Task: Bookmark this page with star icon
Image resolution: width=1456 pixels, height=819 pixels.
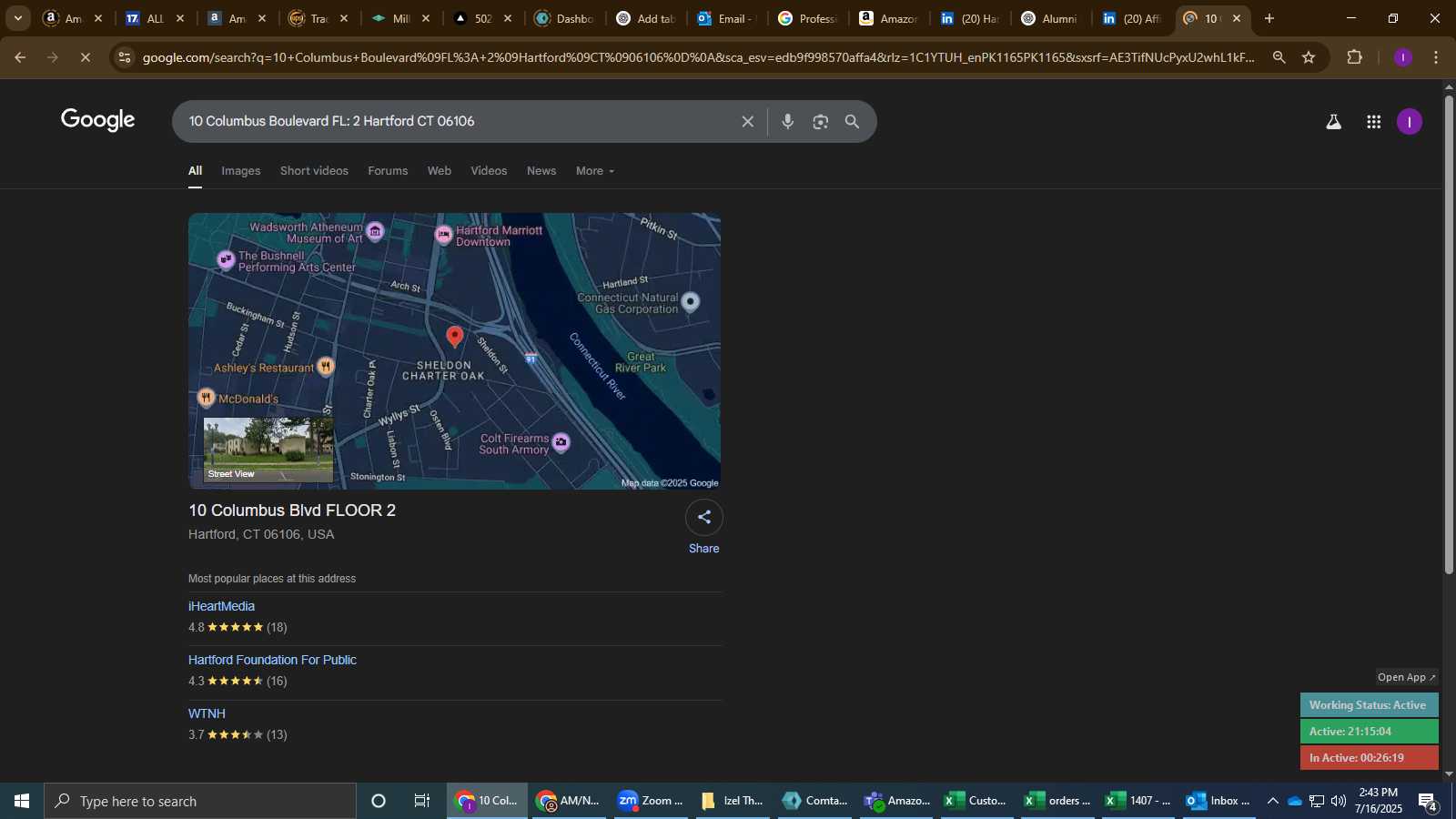Action: pyautogui.click(x=1309, y=57)
